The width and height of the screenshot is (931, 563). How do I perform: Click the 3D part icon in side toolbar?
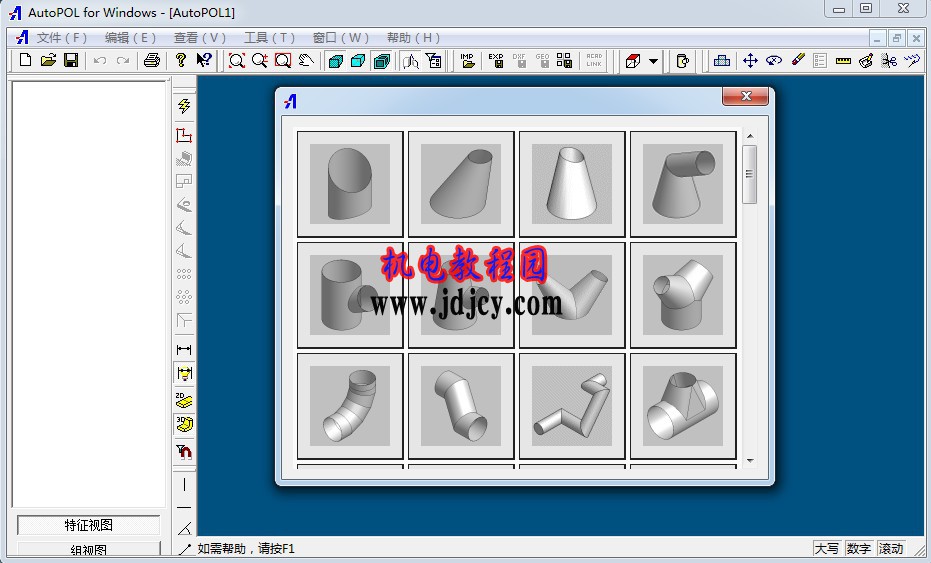(x=185, y=424)
